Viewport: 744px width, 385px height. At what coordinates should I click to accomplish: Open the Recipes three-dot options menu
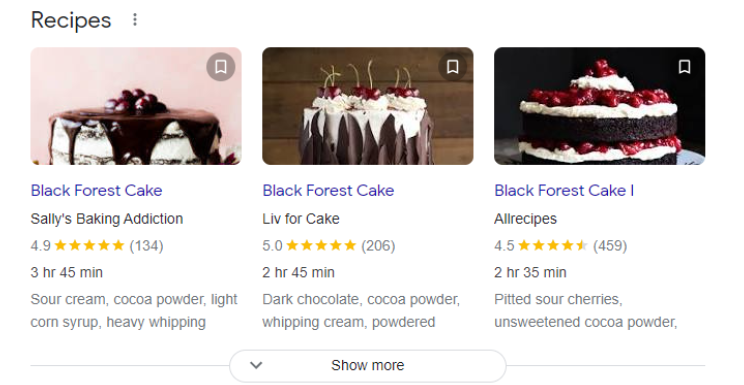(135, 20)
